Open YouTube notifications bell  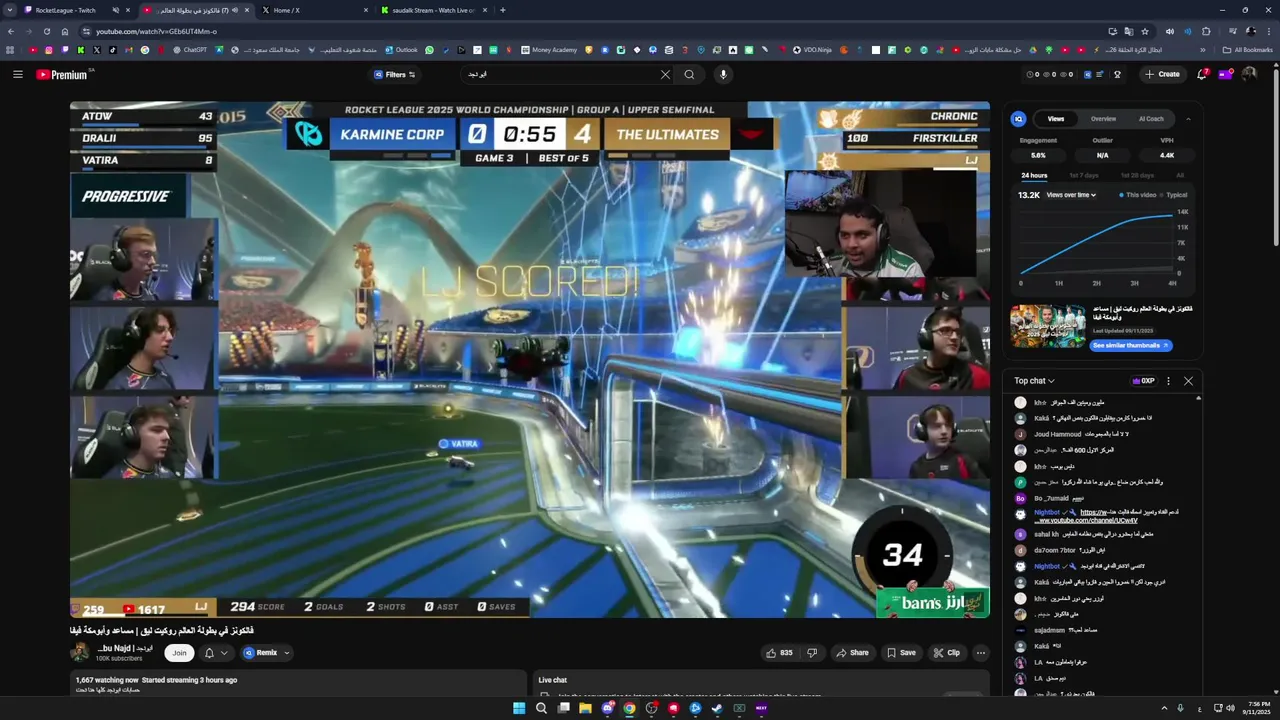pyautogui.click(x=1202, y=74)
